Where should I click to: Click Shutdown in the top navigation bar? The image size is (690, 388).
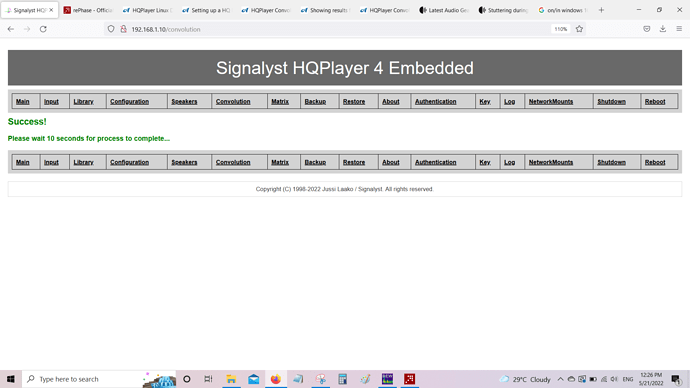tap(611, 102)
